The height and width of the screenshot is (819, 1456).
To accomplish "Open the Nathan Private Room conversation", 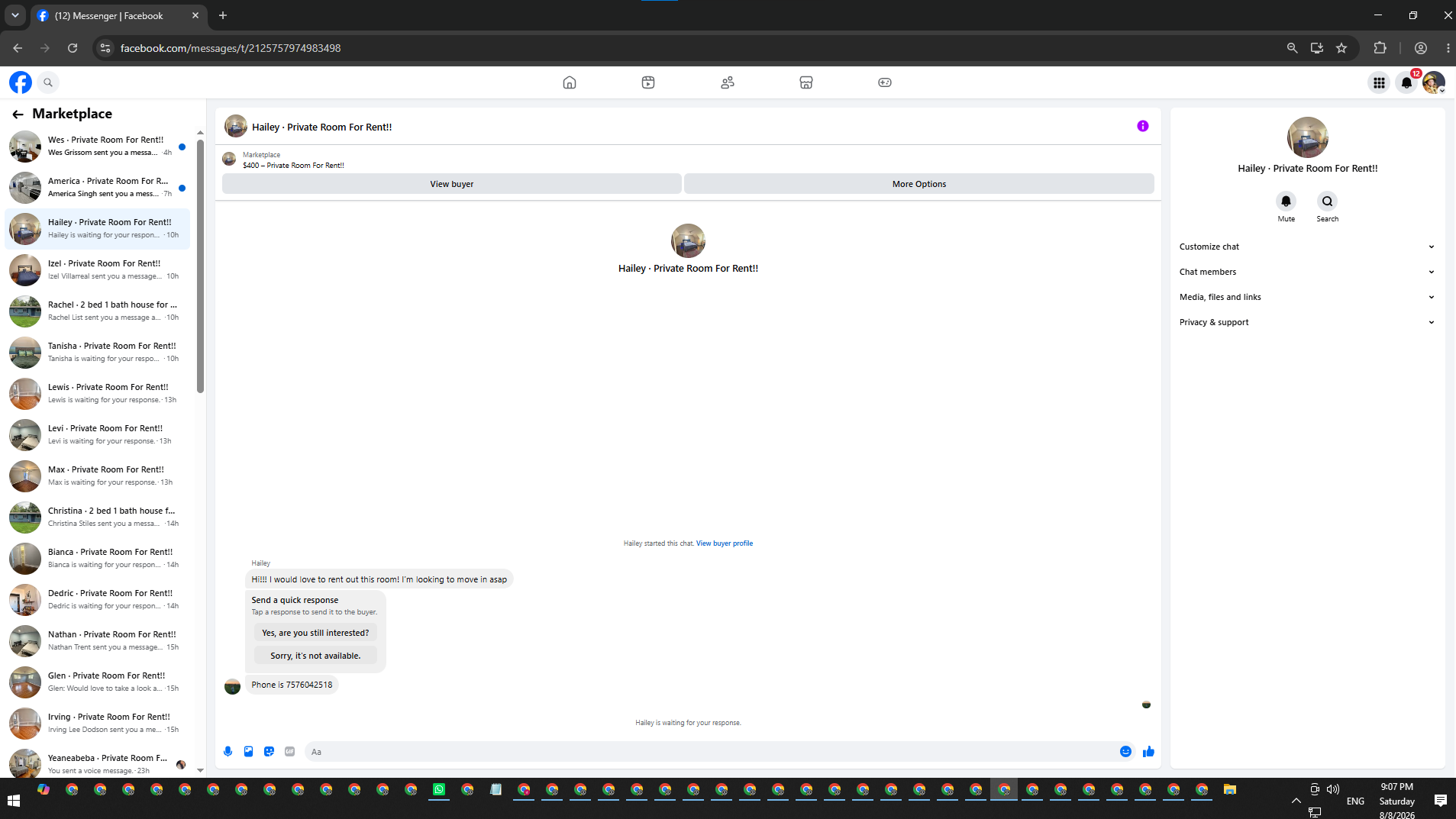I will pyautogui.click(x=98, y=641).
